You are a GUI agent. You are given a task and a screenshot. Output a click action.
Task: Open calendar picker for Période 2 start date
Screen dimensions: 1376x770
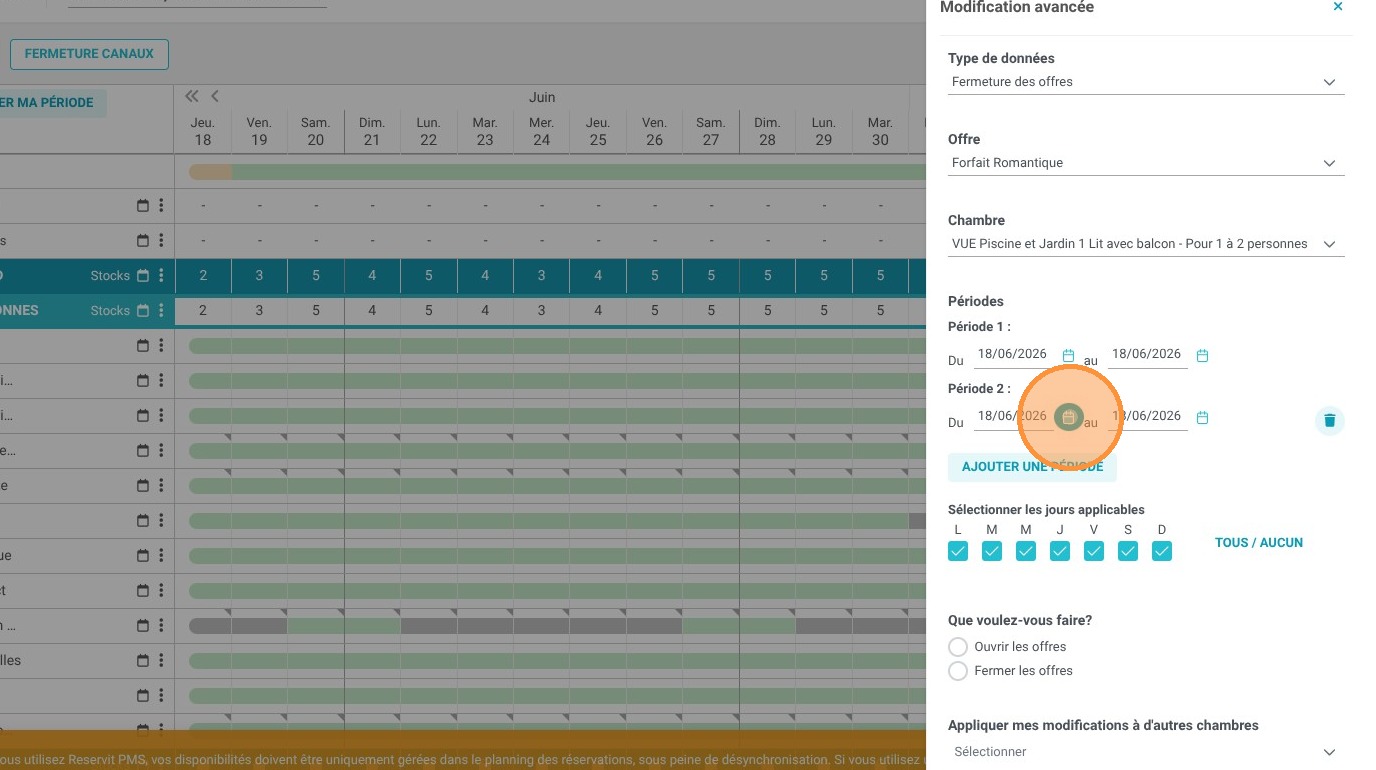[x=1068, y=418]
